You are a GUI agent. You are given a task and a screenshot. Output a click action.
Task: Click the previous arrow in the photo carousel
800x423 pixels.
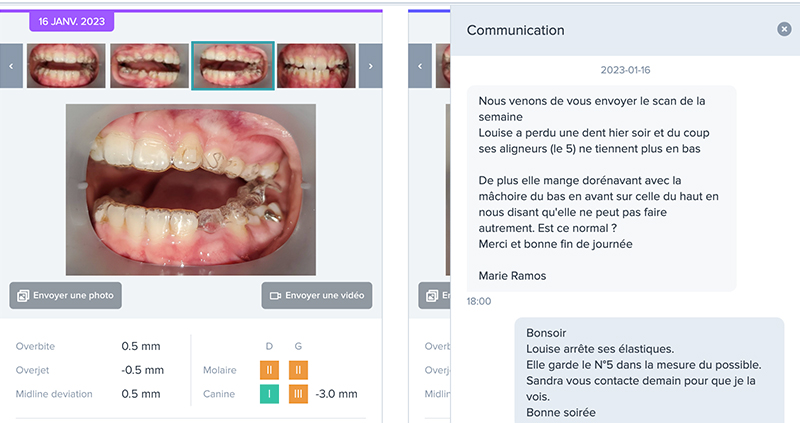11,66
